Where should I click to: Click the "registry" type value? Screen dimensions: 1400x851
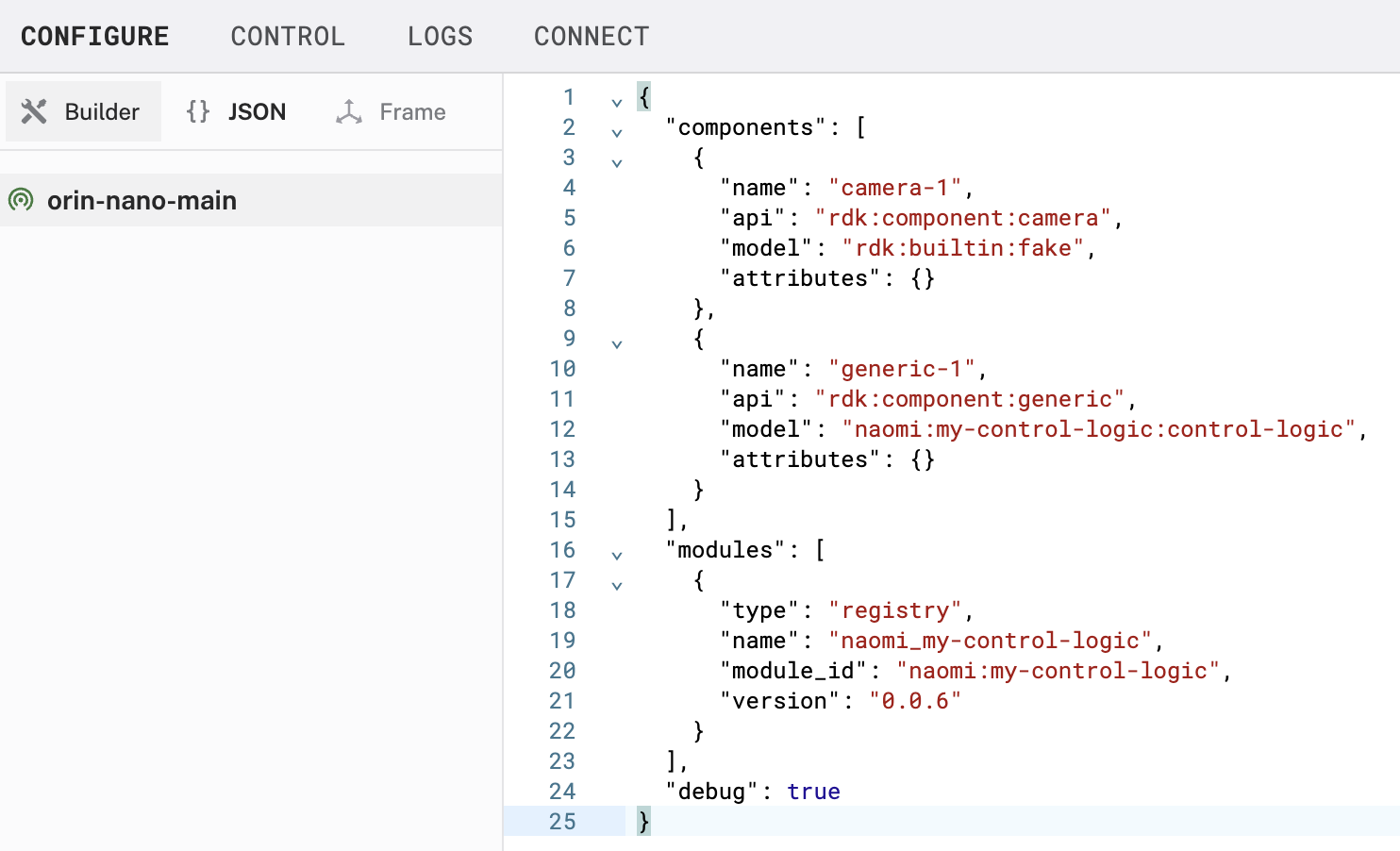[895, 610]
